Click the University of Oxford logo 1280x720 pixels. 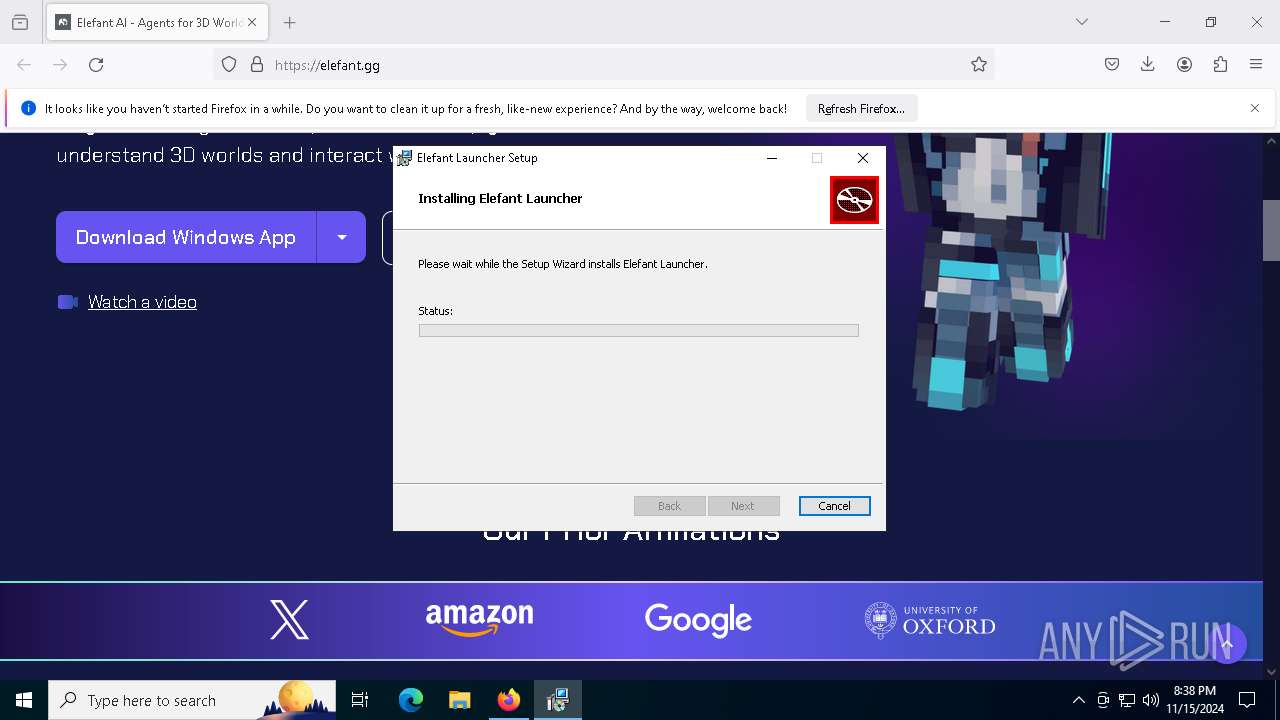[x=930, y=620]
